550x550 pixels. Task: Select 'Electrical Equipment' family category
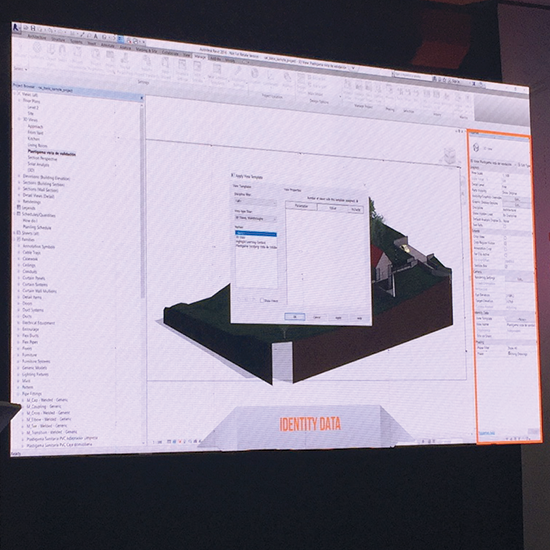pyautogui.click(x=39, y=323)
